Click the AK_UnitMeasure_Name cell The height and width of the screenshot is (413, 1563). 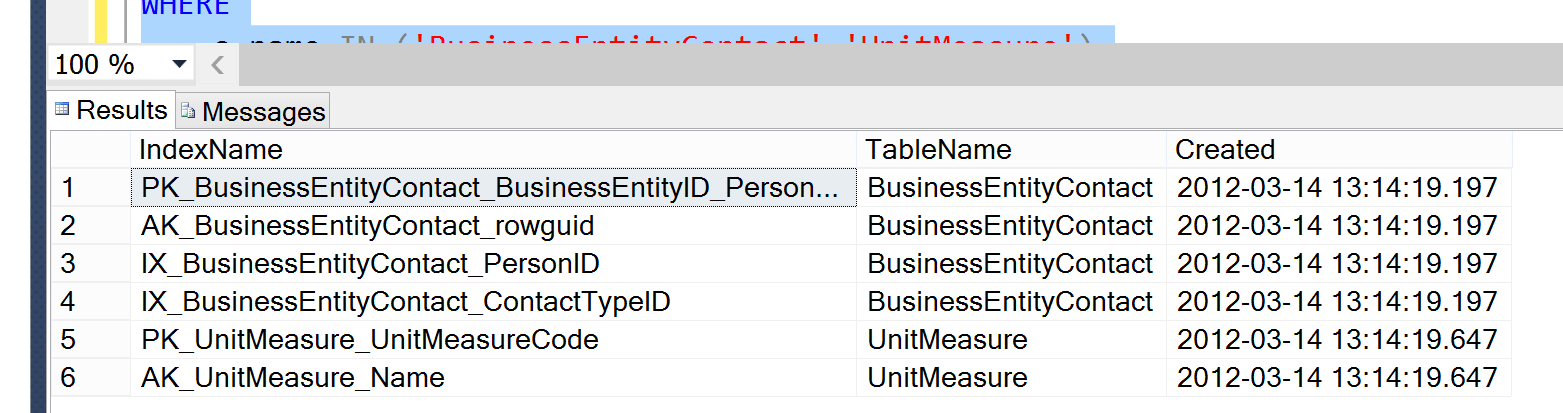(x=293, y=378)
